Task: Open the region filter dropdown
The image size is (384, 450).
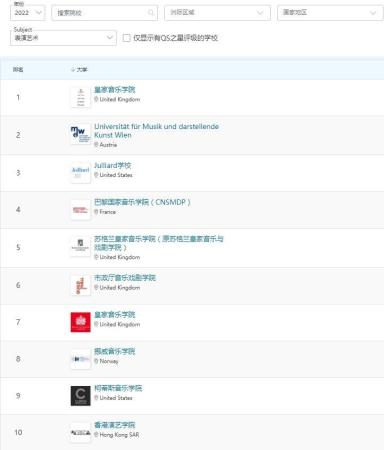Action: point(217,13)
